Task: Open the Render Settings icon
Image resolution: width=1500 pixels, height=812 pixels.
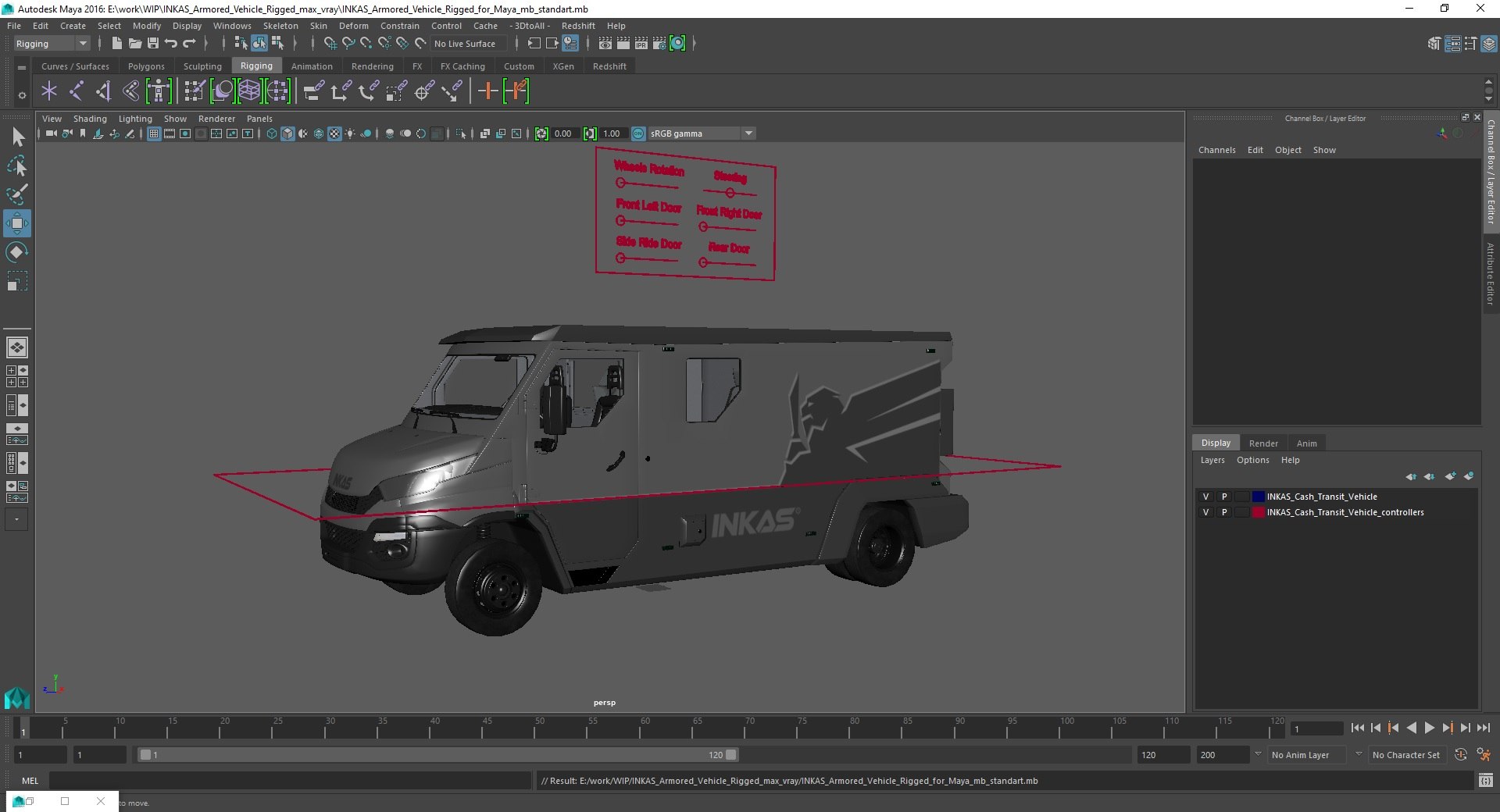Action: (659, 44)
